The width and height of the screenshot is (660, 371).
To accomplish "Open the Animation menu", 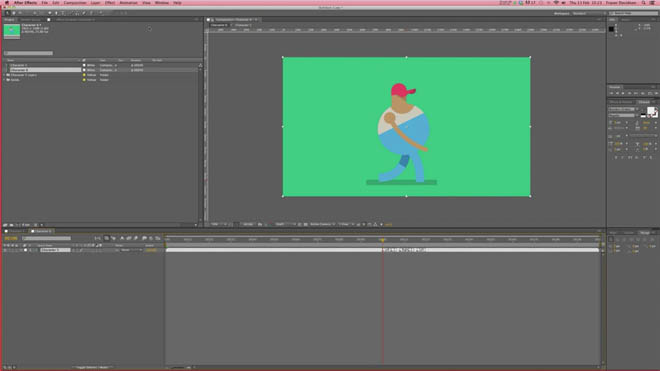I will pos(128,3).
